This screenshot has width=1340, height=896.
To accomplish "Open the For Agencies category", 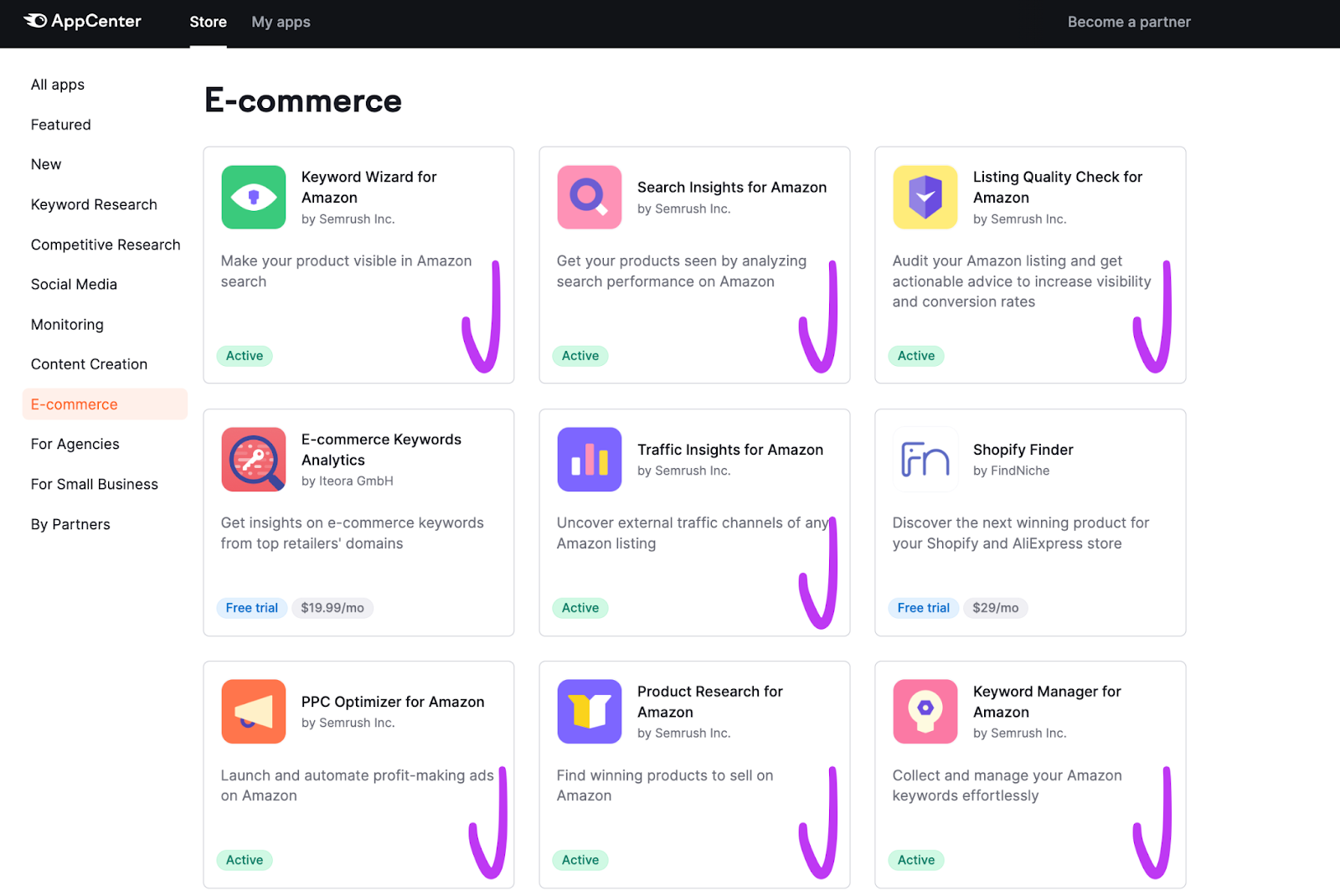I will click(x=75, y=444).
